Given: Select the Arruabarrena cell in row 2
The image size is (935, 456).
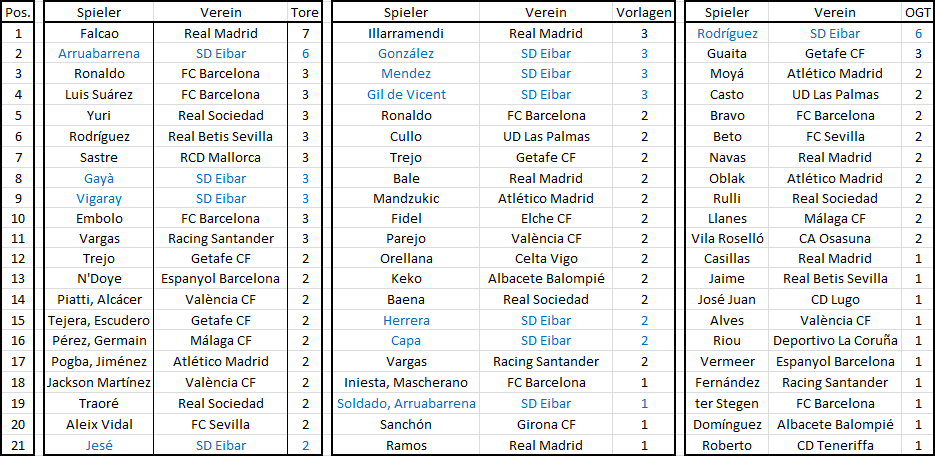Looking at the screenshot, I should click(99, 54).
